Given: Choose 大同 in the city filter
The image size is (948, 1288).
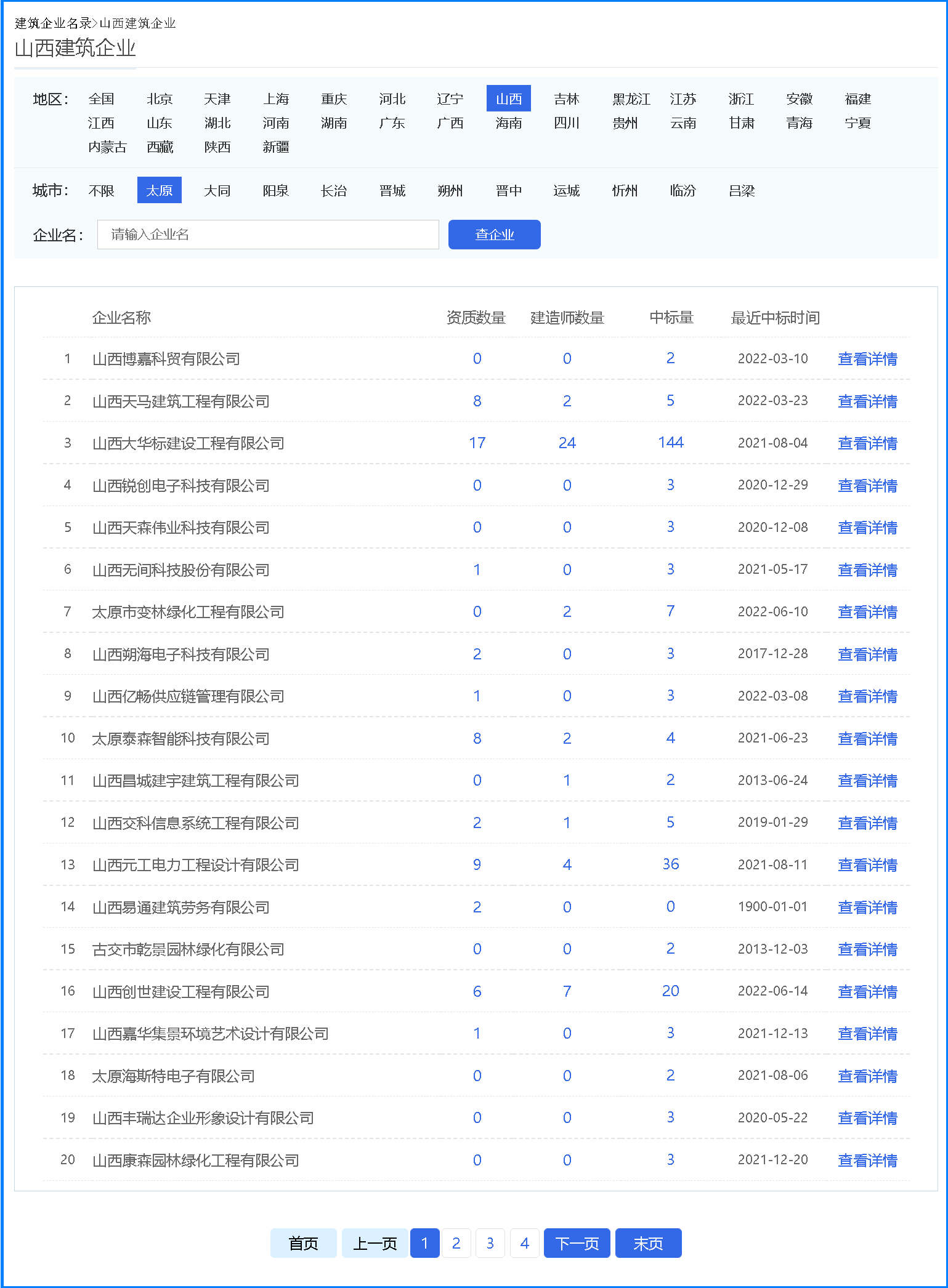Looking at the screenshot, I should click(217, 191).
